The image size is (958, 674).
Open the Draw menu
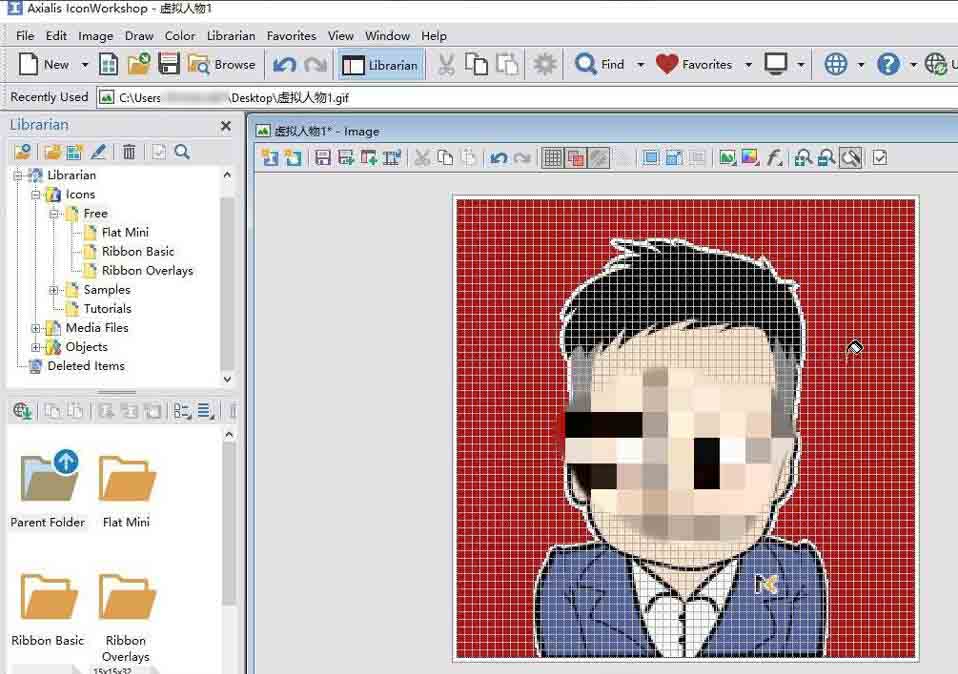(x=139, y=35)
